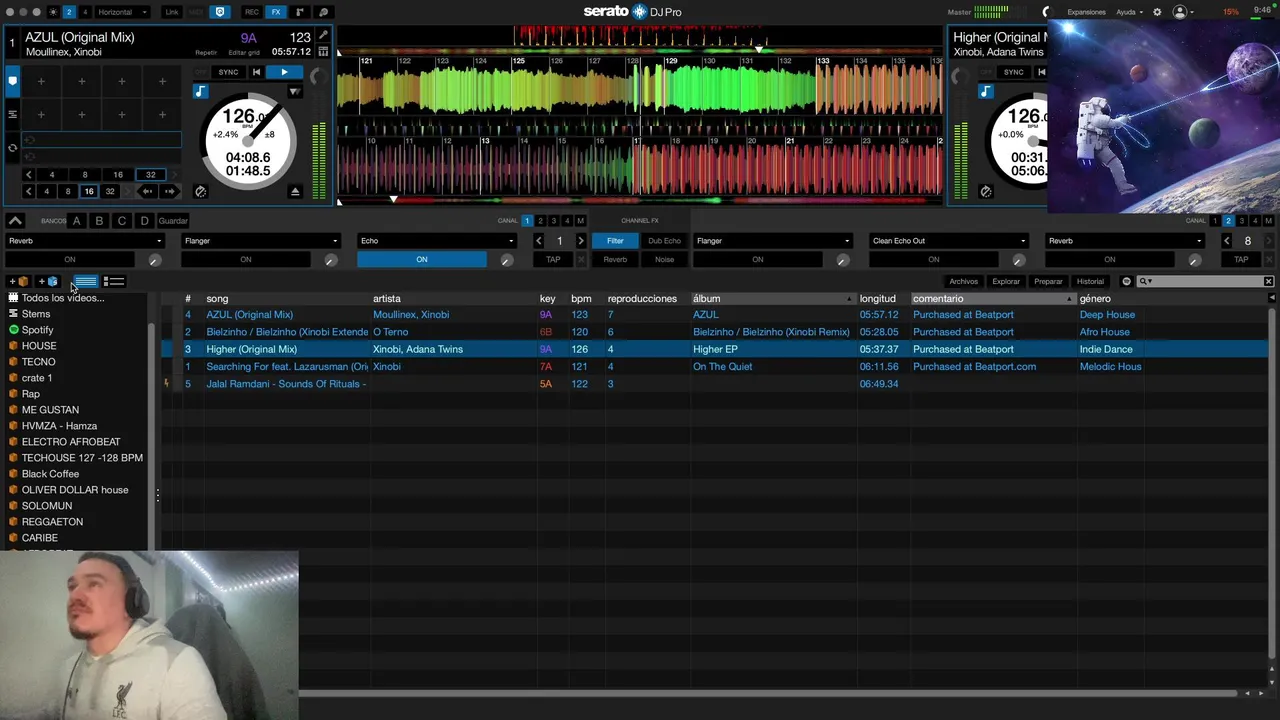Click Guardar to save FX bank
This screenshot has width=1280, height=720.
tap(173, 221)
